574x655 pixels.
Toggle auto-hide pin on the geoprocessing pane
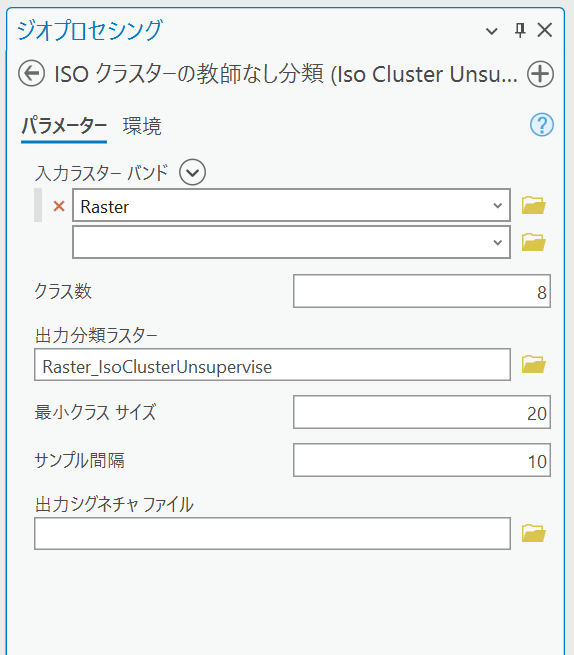coord(520,30)
